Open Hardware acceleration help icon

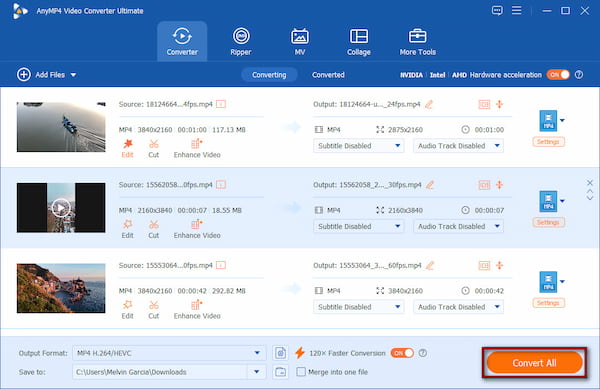click(579, 75)
